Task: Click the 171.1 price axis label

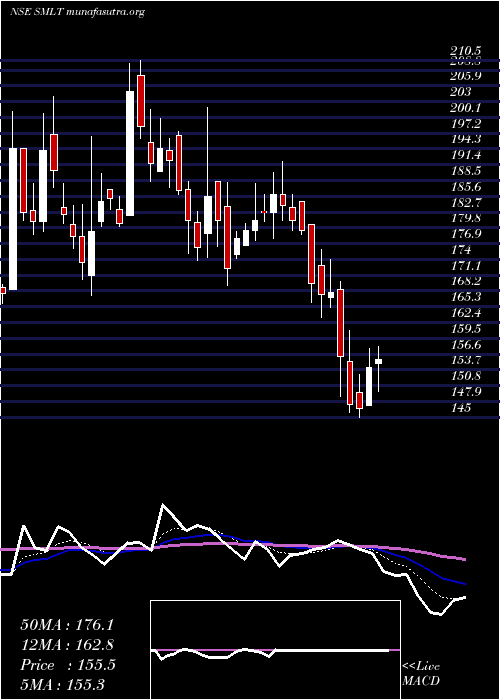Action: tap(466, 266)
